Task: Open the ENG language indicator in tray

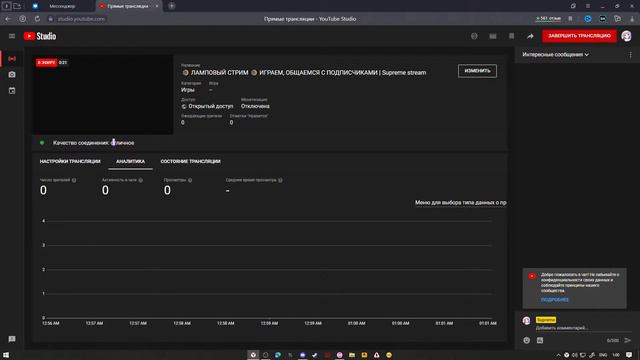Action: (603, 355)
